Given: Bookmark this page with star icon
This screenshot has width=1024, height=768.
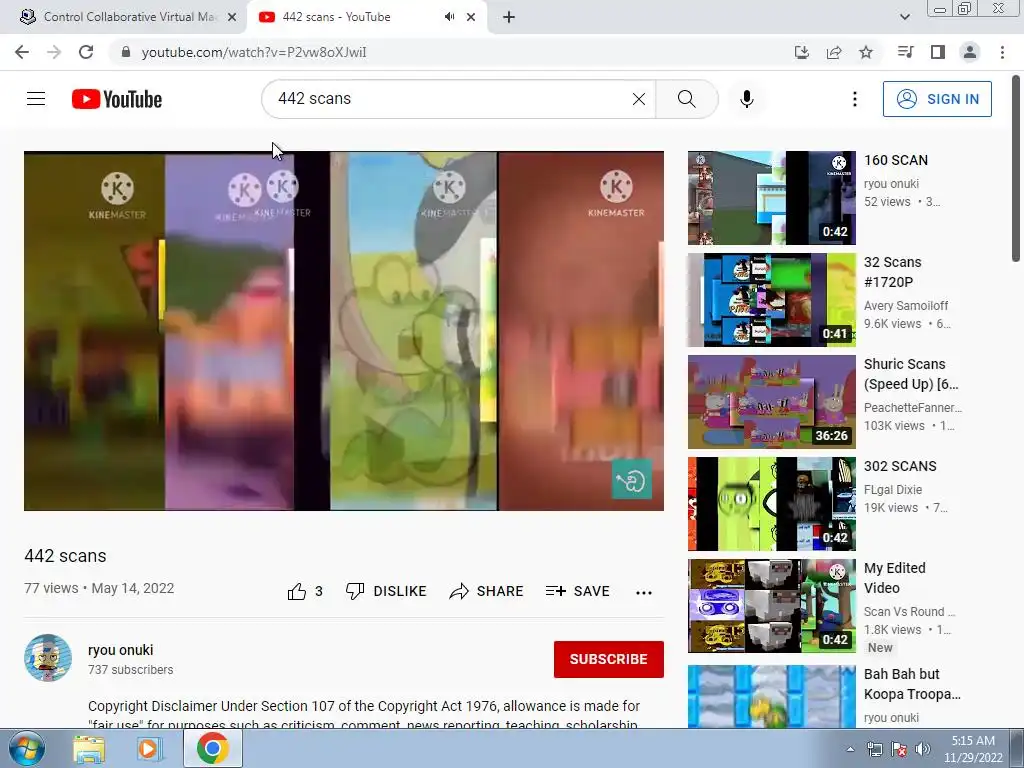Looking at the screenshot, I should point(866,52).
